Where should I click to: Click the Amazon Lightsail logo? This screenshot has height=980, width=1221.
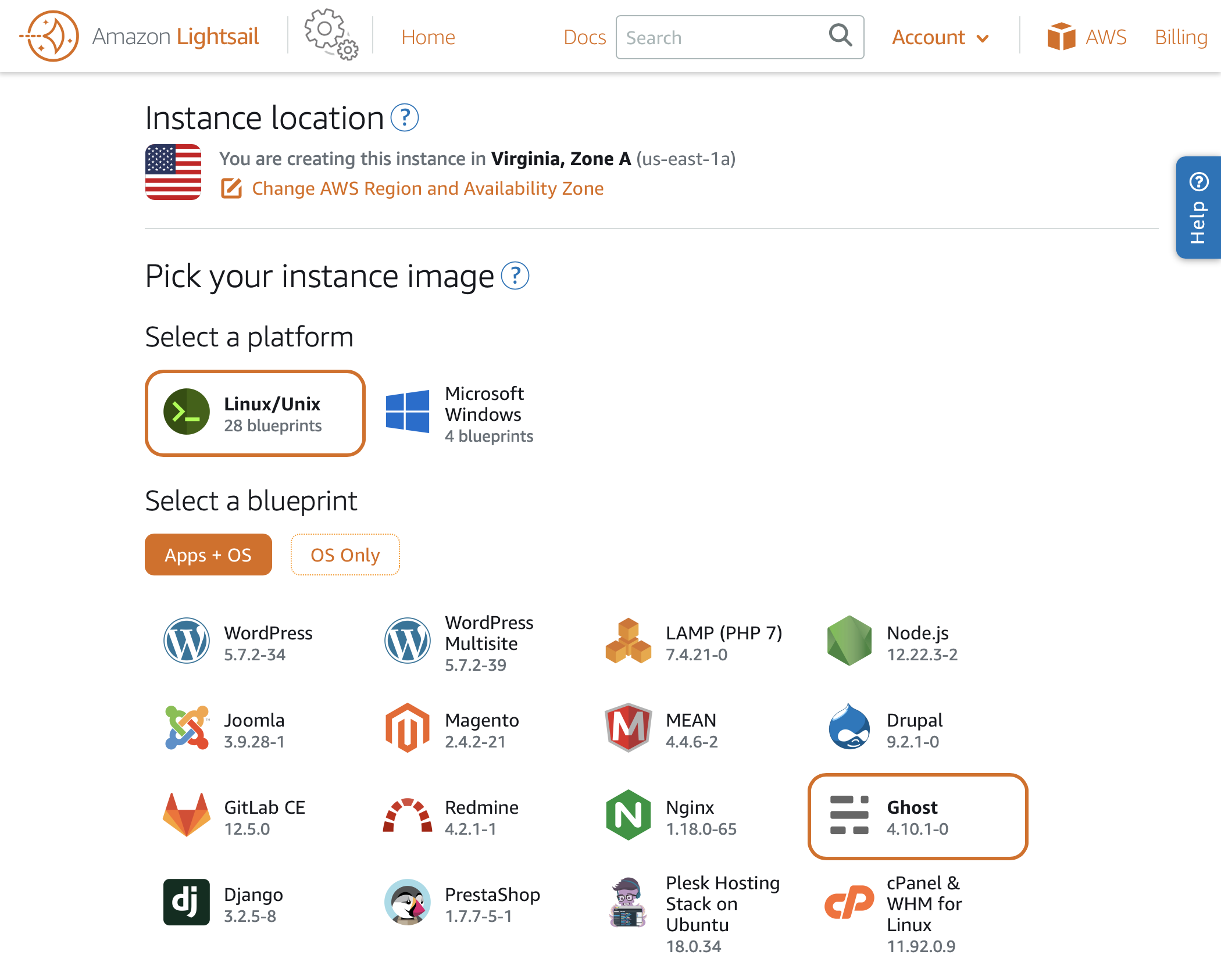140,36
